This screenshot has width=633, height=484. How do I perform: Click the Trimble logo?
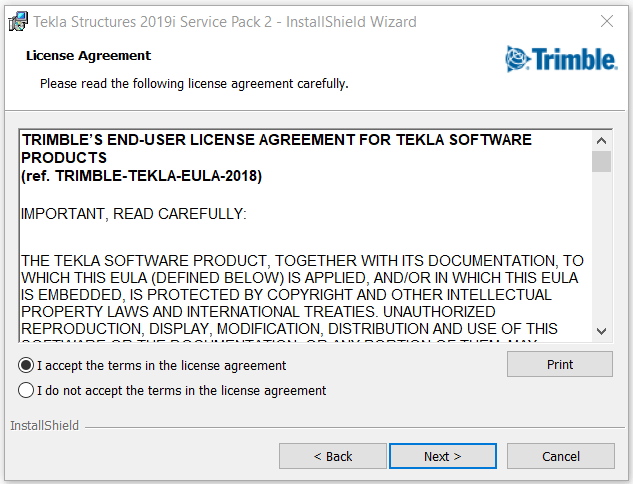click(561, 59)
